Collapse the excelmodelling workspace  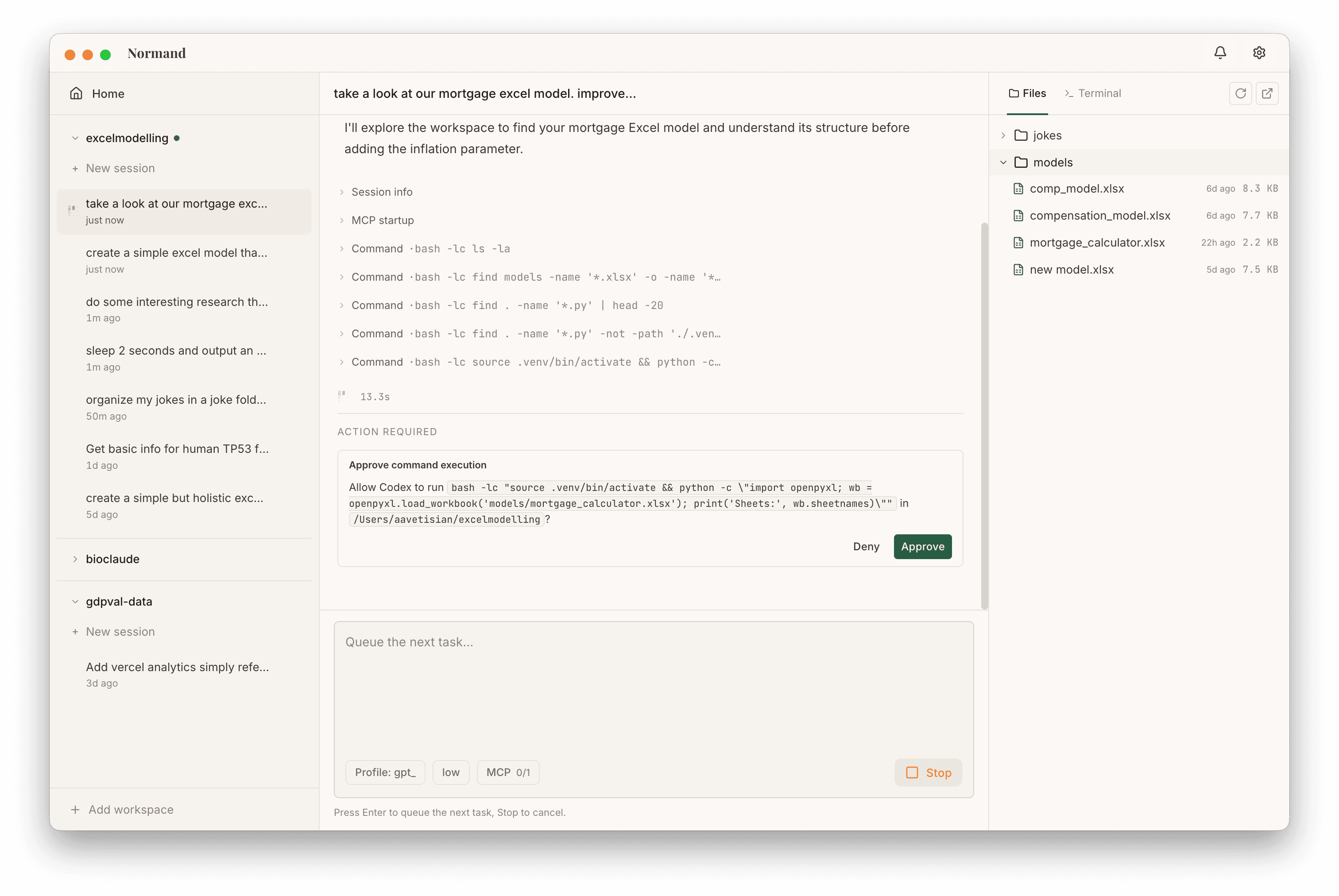click(x=75, y=138)
